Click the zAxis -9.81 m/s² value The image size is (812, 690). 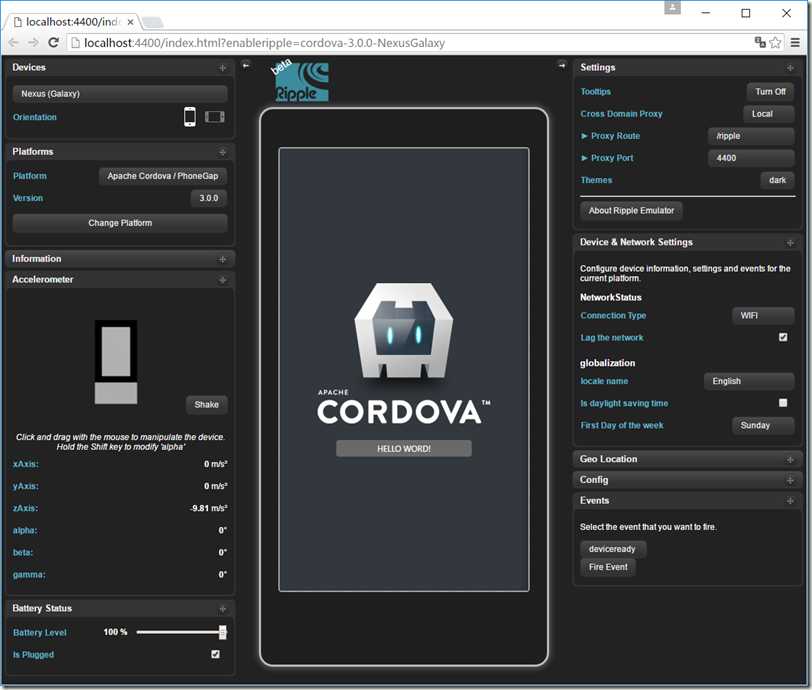pos(209,508)
